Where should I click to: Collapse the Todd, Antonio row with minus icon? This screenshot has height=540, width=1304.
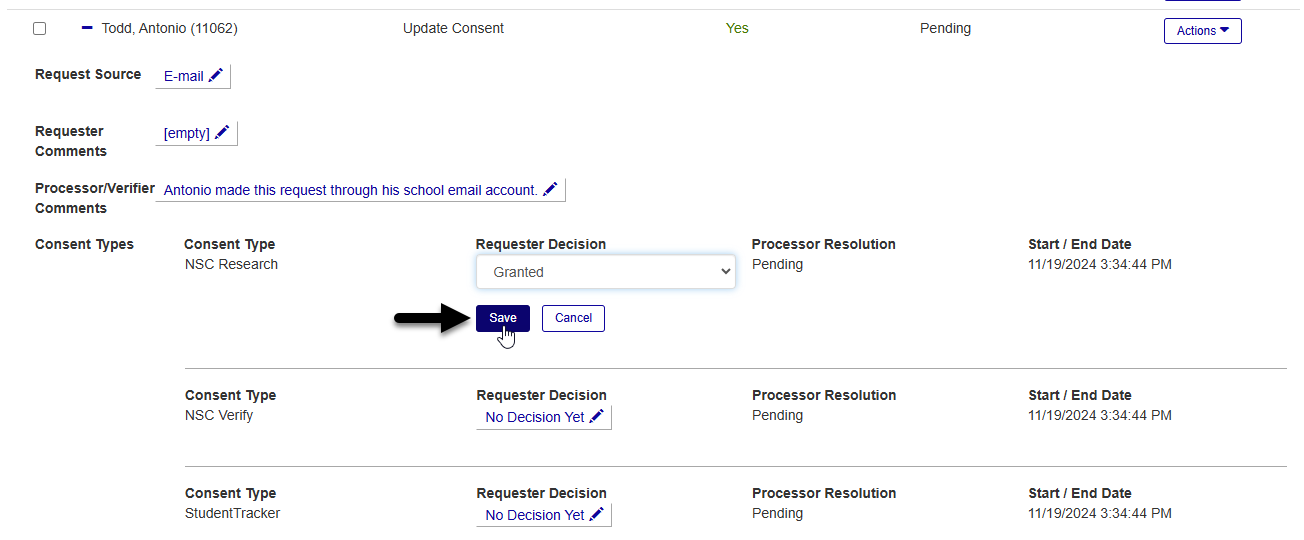tap(87, 28)
